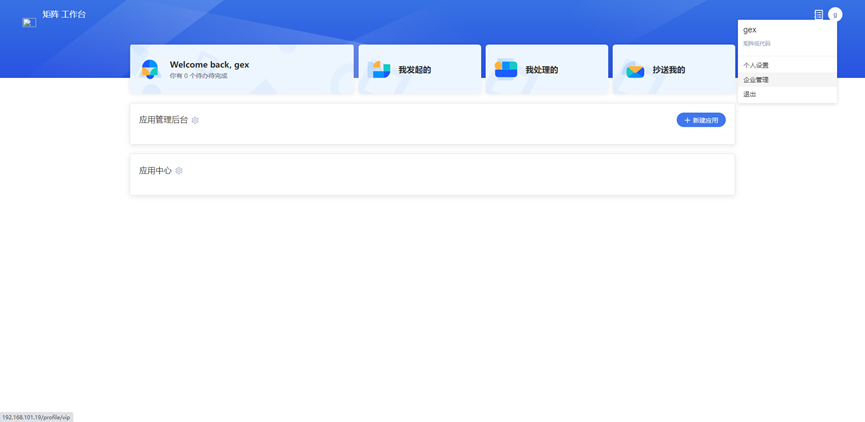This screenshot has width=865, height=422.
Task: Click the 'Welcome back, gex' heading
Action: pyautogui.click(x=210, y=65)
